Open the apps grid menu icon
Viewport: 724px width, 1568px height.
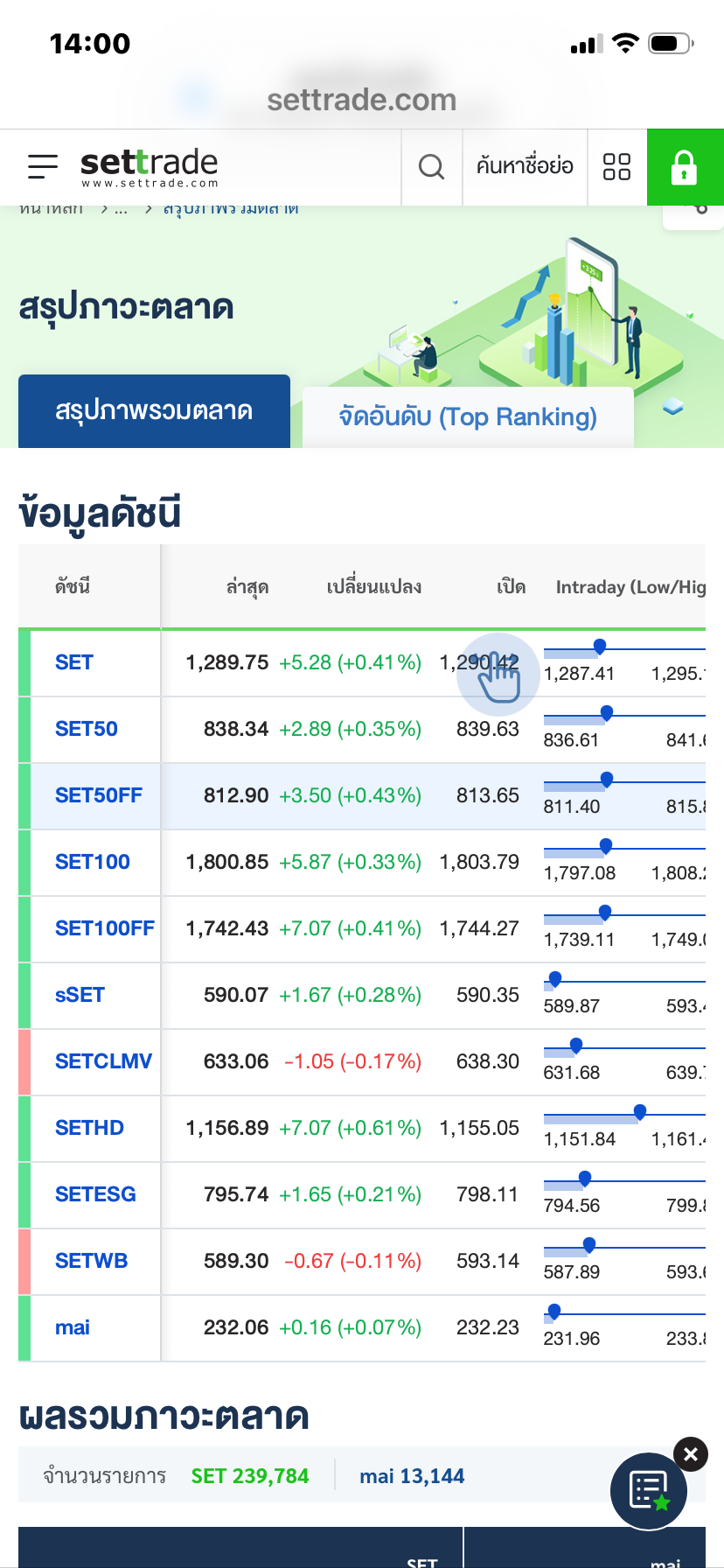click(x=616, y=166)
